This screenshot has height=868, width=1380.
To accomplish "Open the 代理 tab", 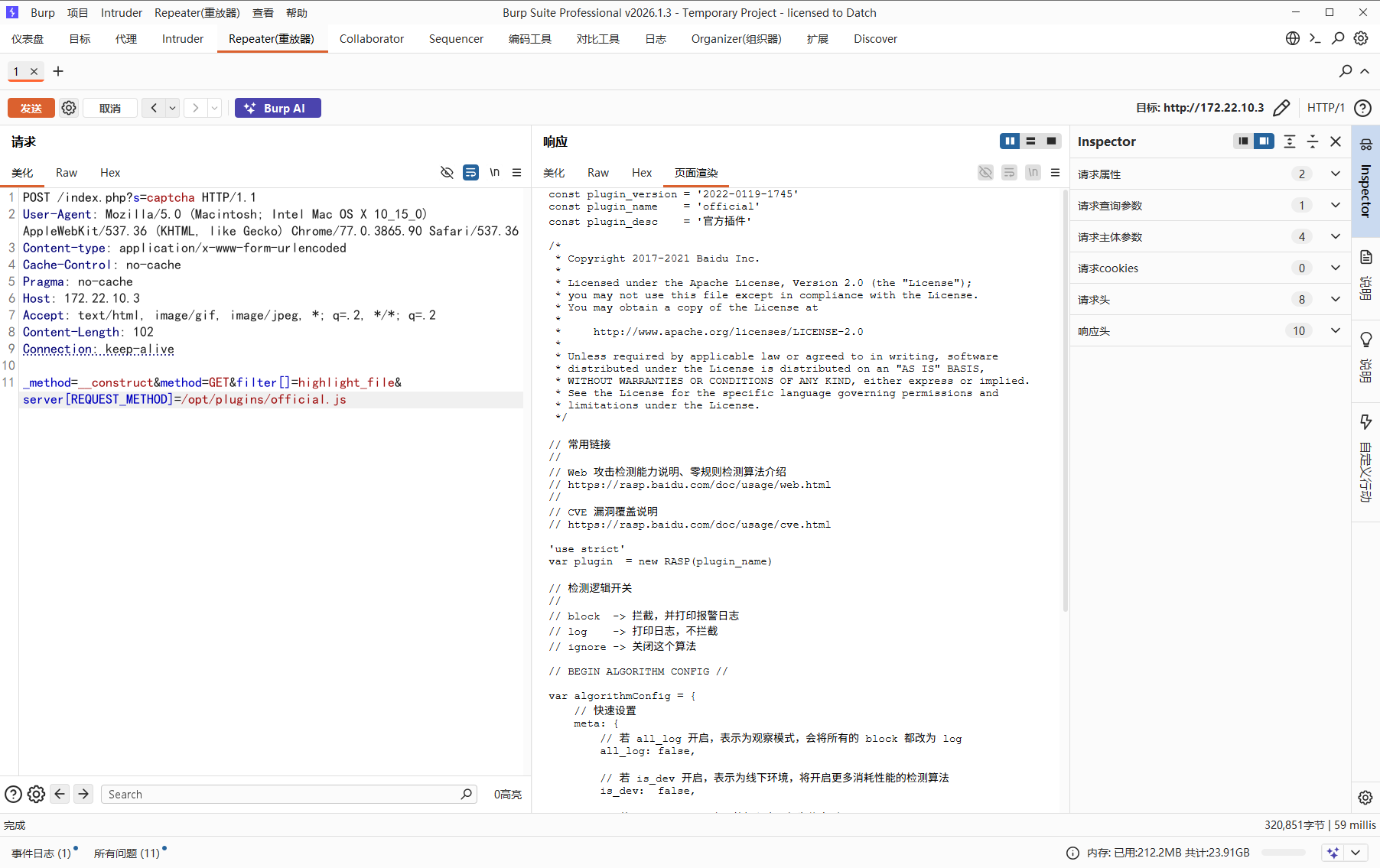I will pos(126,39).
